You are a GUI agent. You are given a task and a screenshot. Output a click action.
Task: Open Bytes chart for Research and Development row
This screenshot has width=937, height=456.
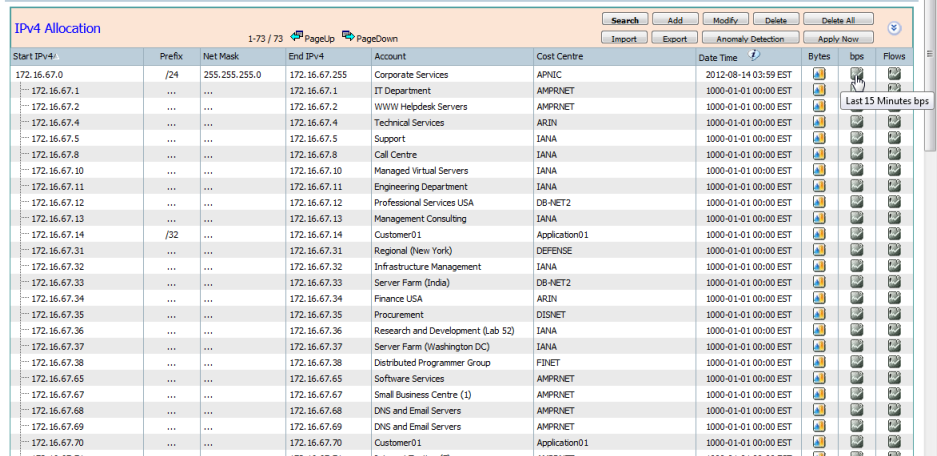[819, 330]
